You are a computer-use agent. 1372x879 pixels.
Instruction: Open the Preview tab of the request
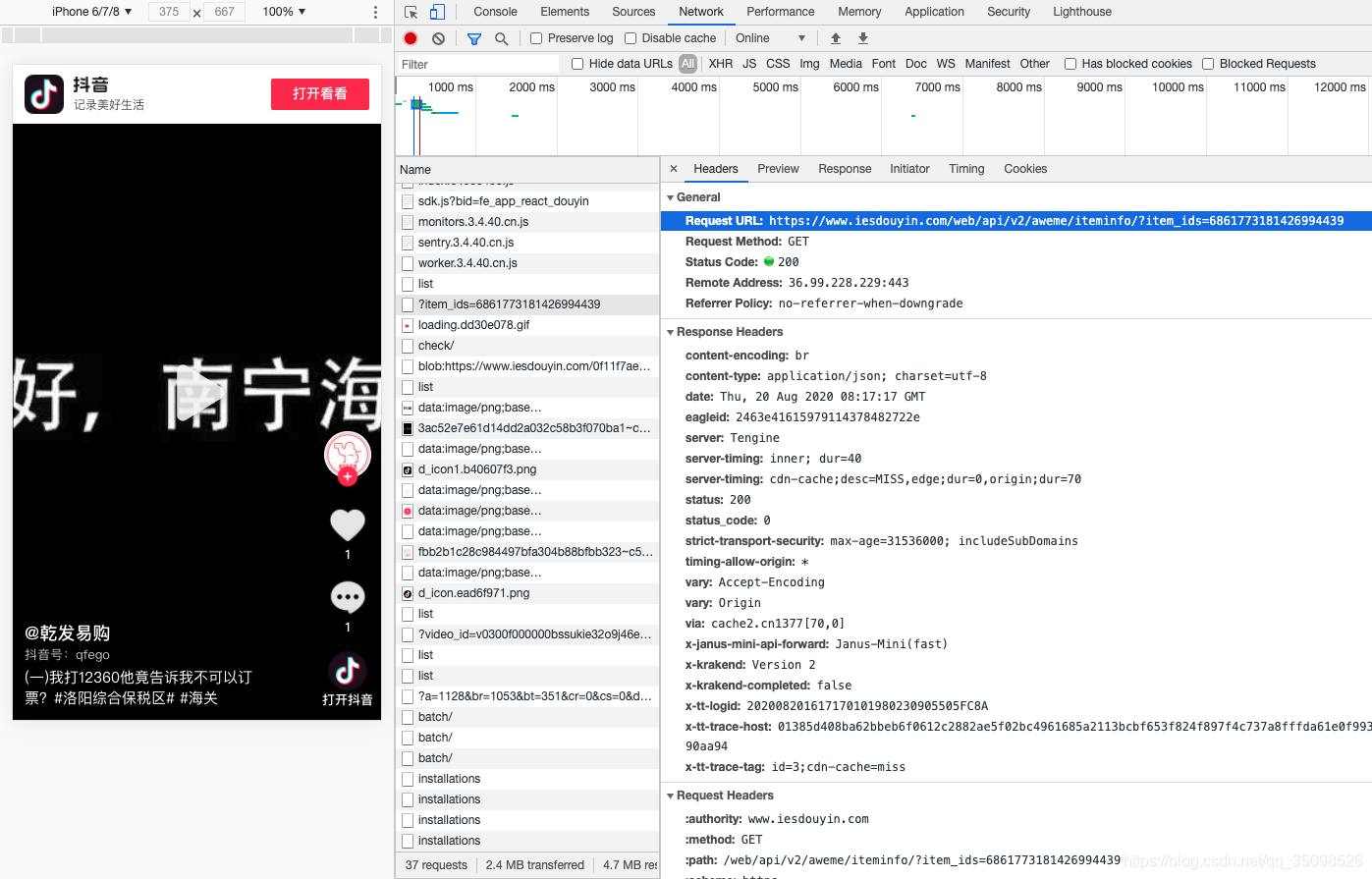[778, 169]
